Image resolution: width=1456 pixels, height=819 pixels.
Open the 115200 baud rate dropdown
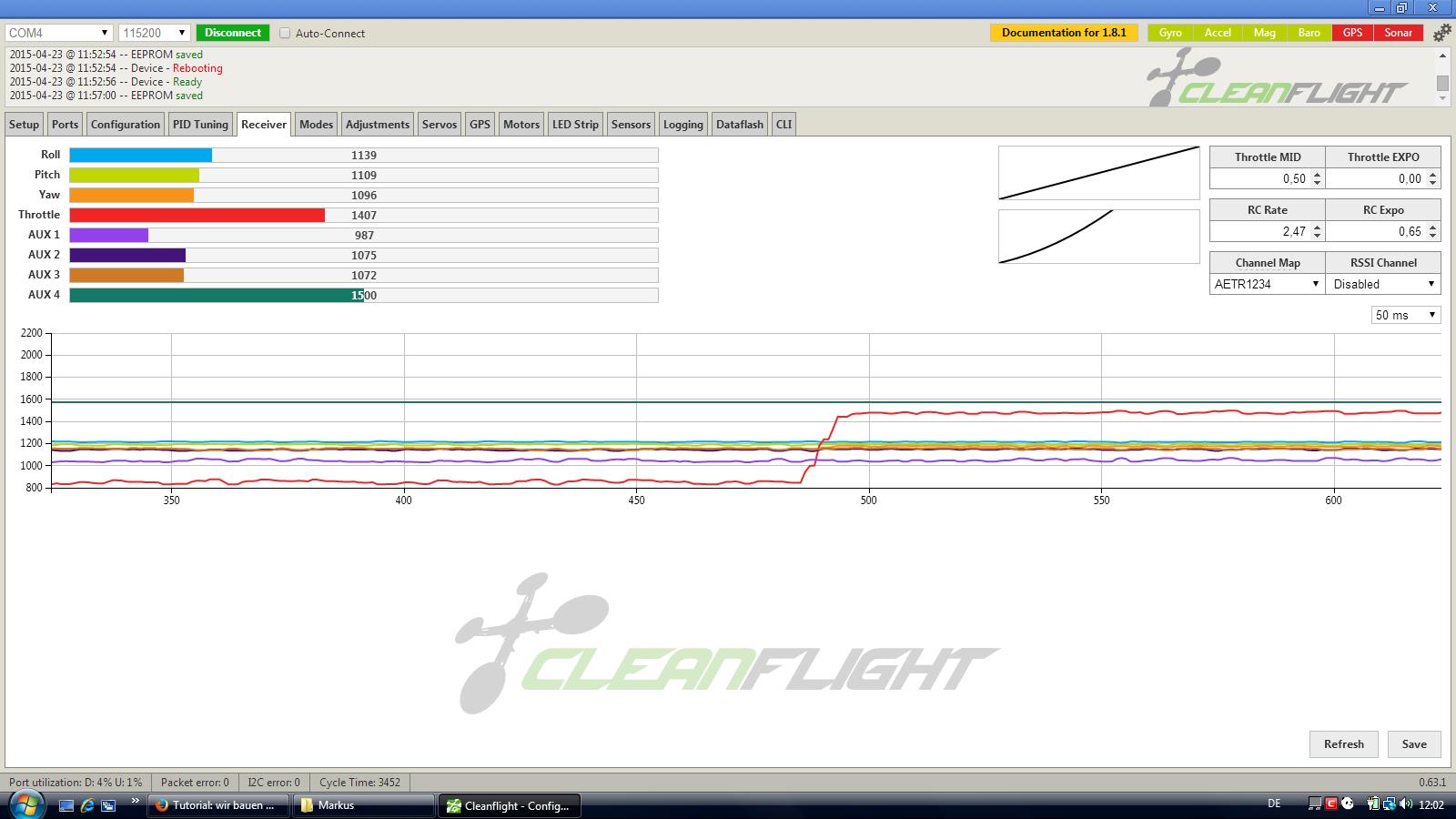[154, 33]
